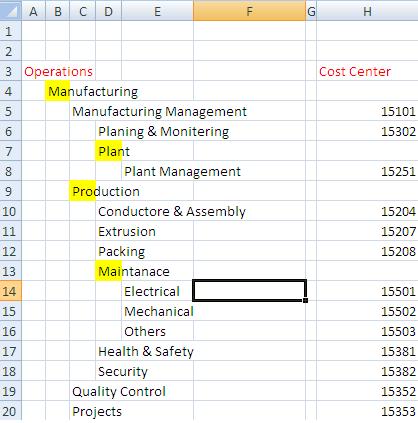This screenshot has height=423, width=418.
Task: Click the Conductore & Assembly cell
Action: [172, 211]
